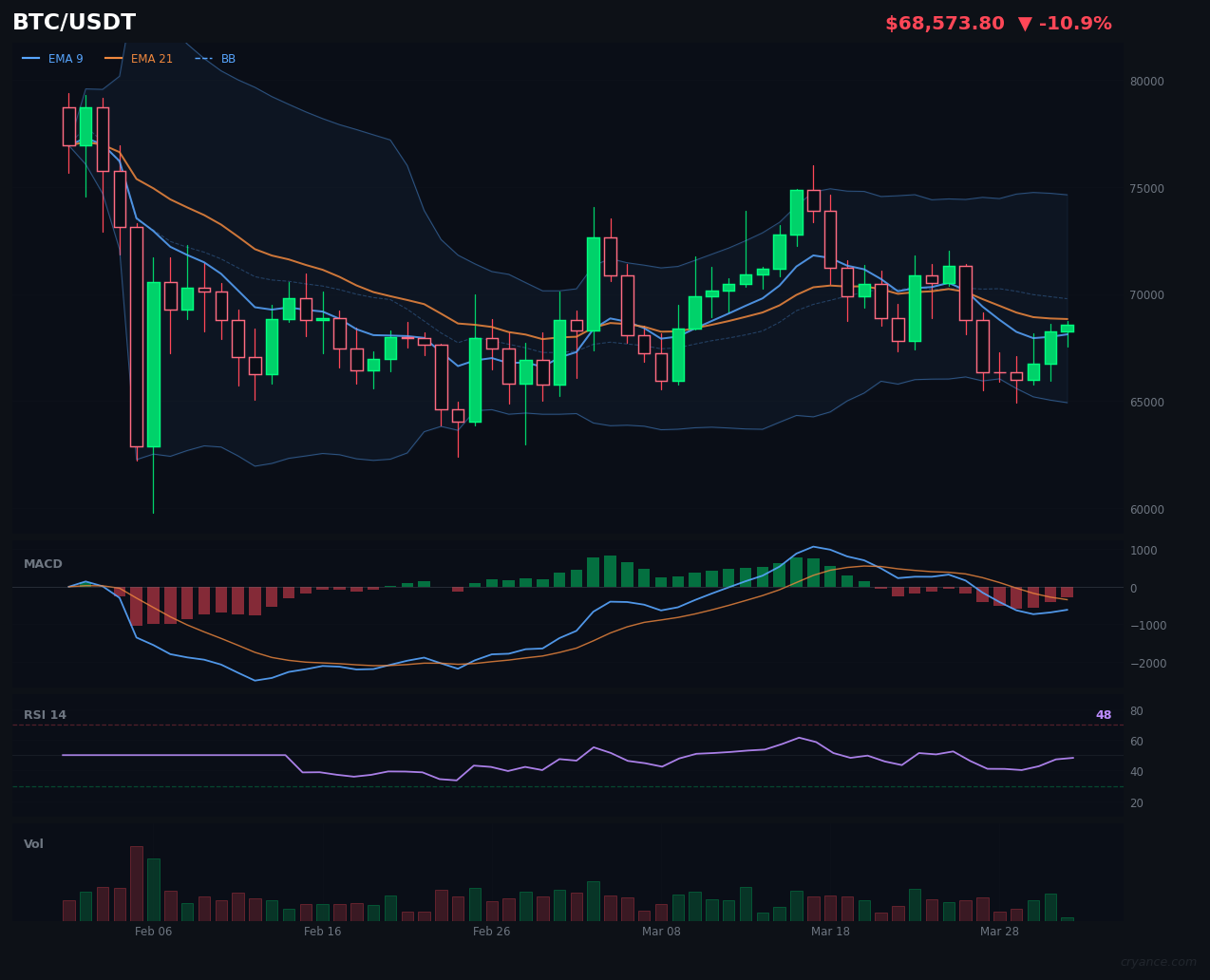Click the dashed BB Bollinger Bands legend icon
The image size is (1210, 980).
point(203,58)
